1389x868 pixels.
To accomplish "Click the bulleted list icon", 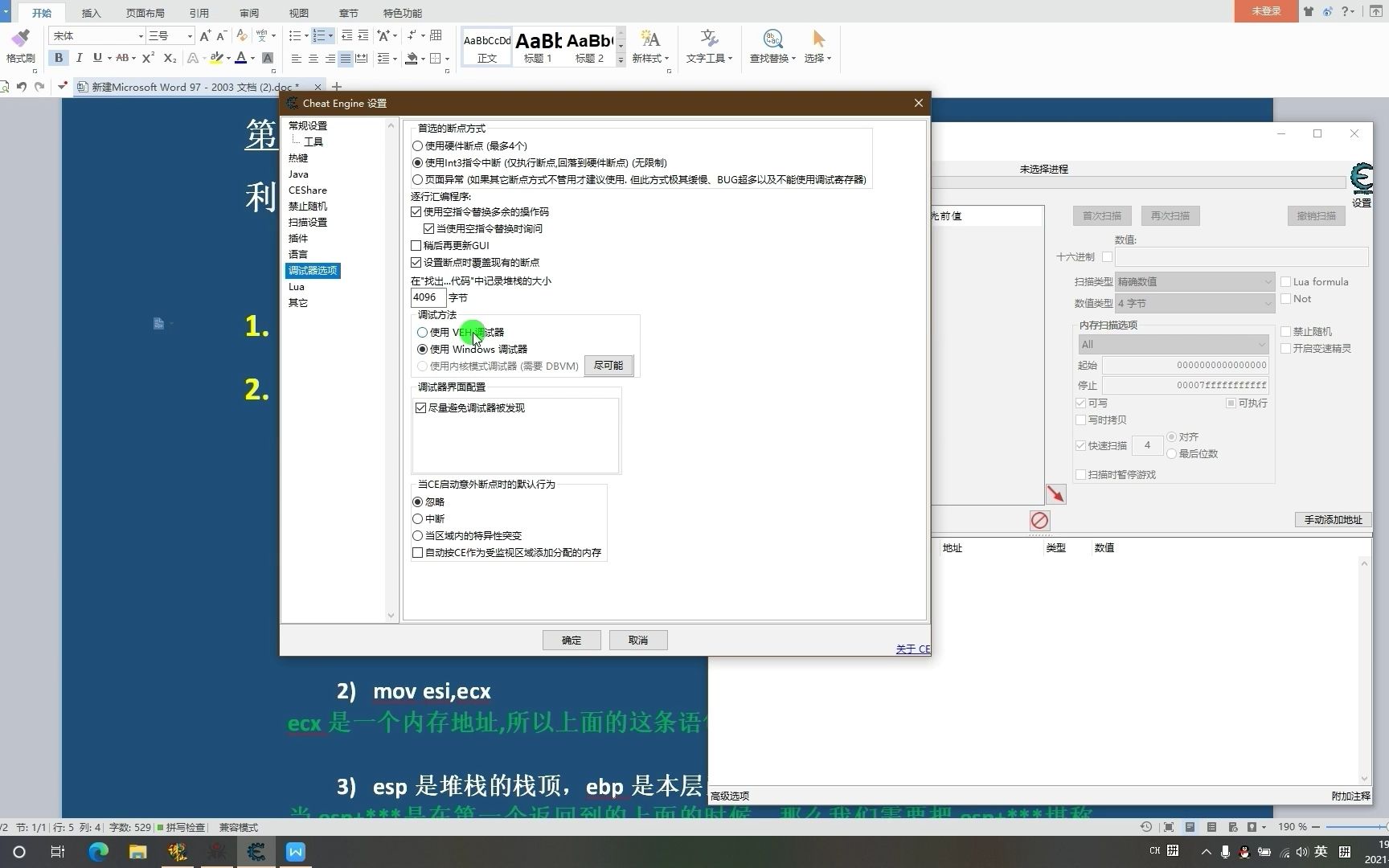I will pos(295,35).
